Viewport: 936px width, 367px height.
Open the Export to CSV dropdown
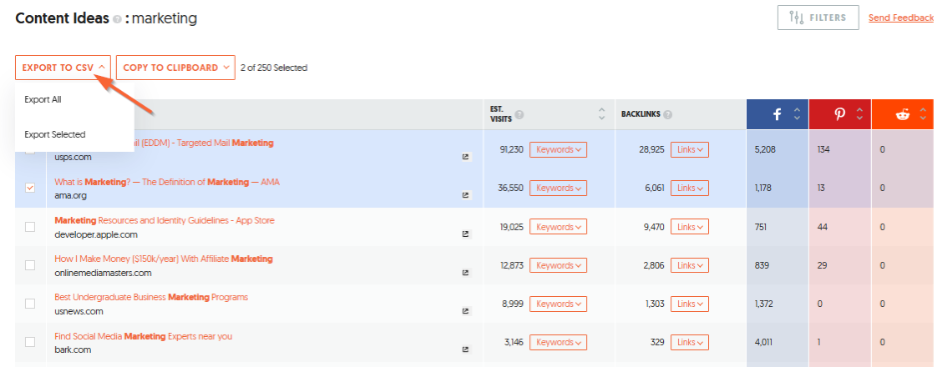click(63, 67)
